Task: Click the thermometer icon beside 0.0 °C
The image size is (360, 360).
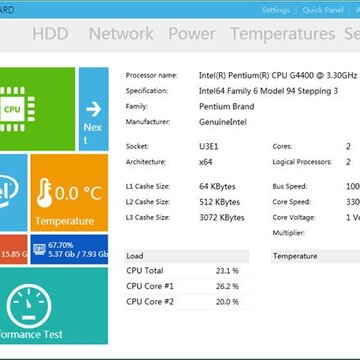Action: coord(44,193)
